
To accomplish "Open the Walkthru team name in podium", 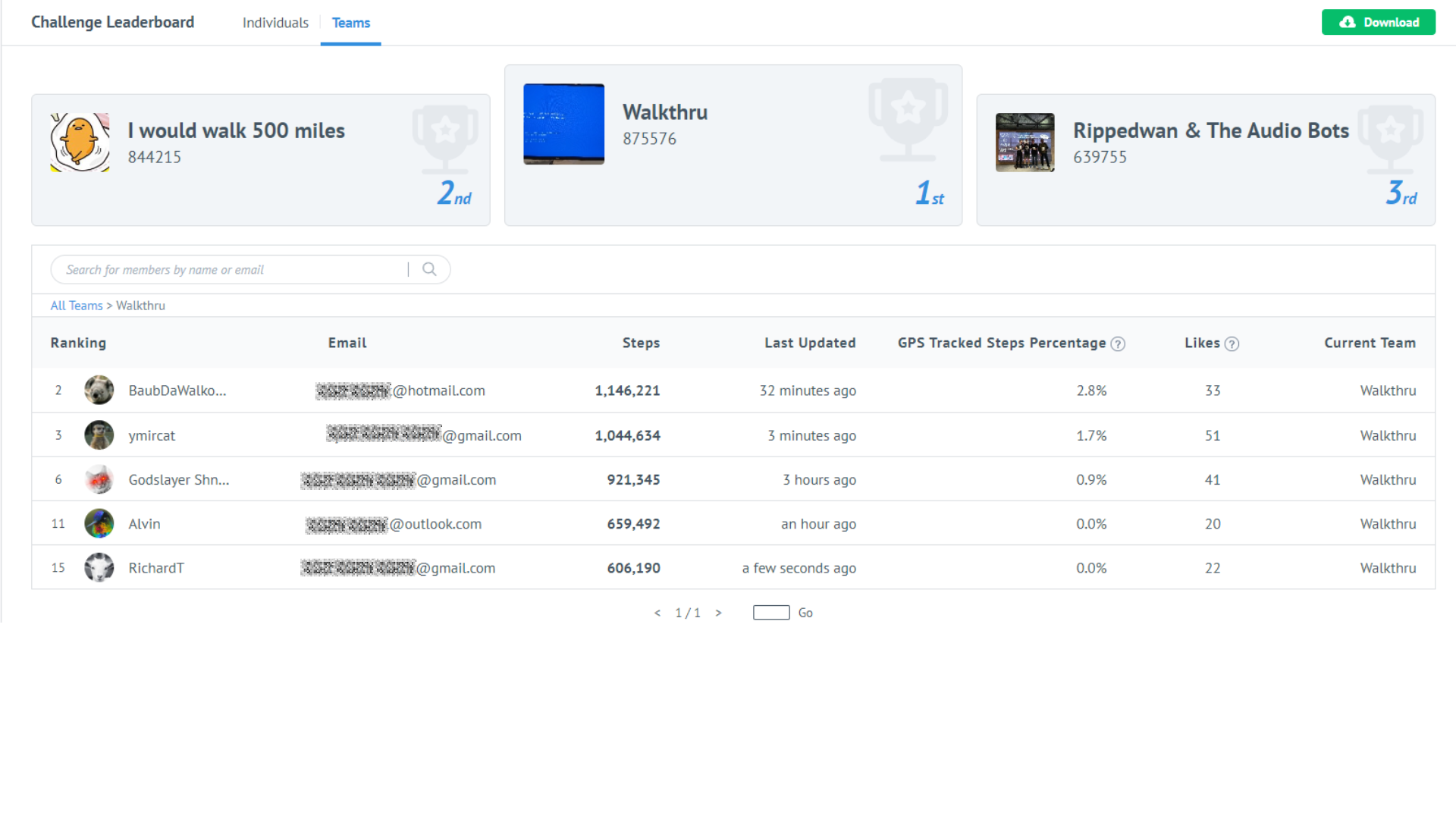I will [x=665, y=112].
